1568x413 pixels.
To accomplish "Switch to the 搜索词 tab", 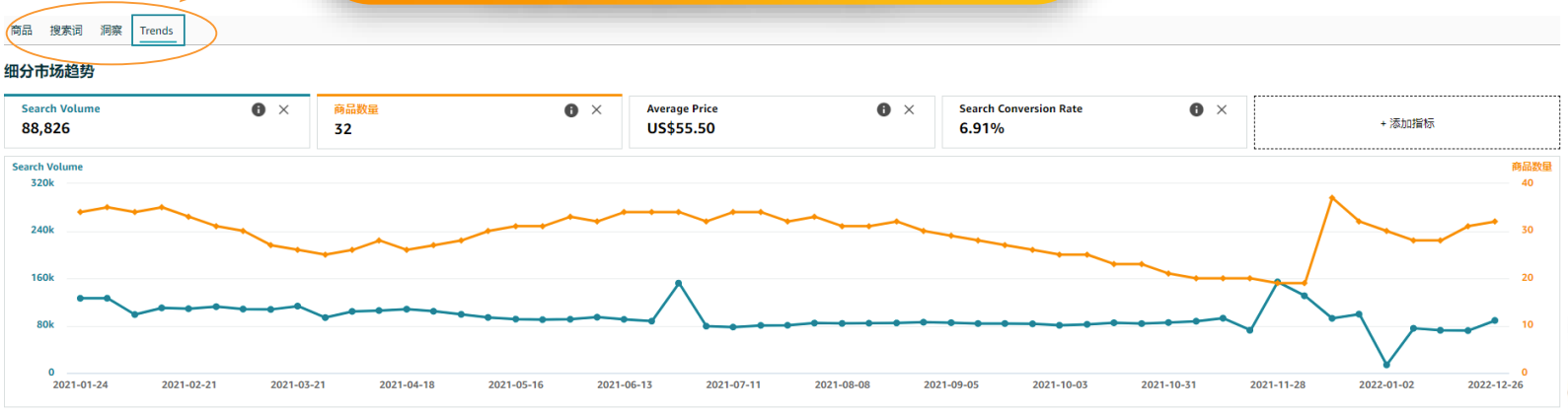I will click(66, 31).
